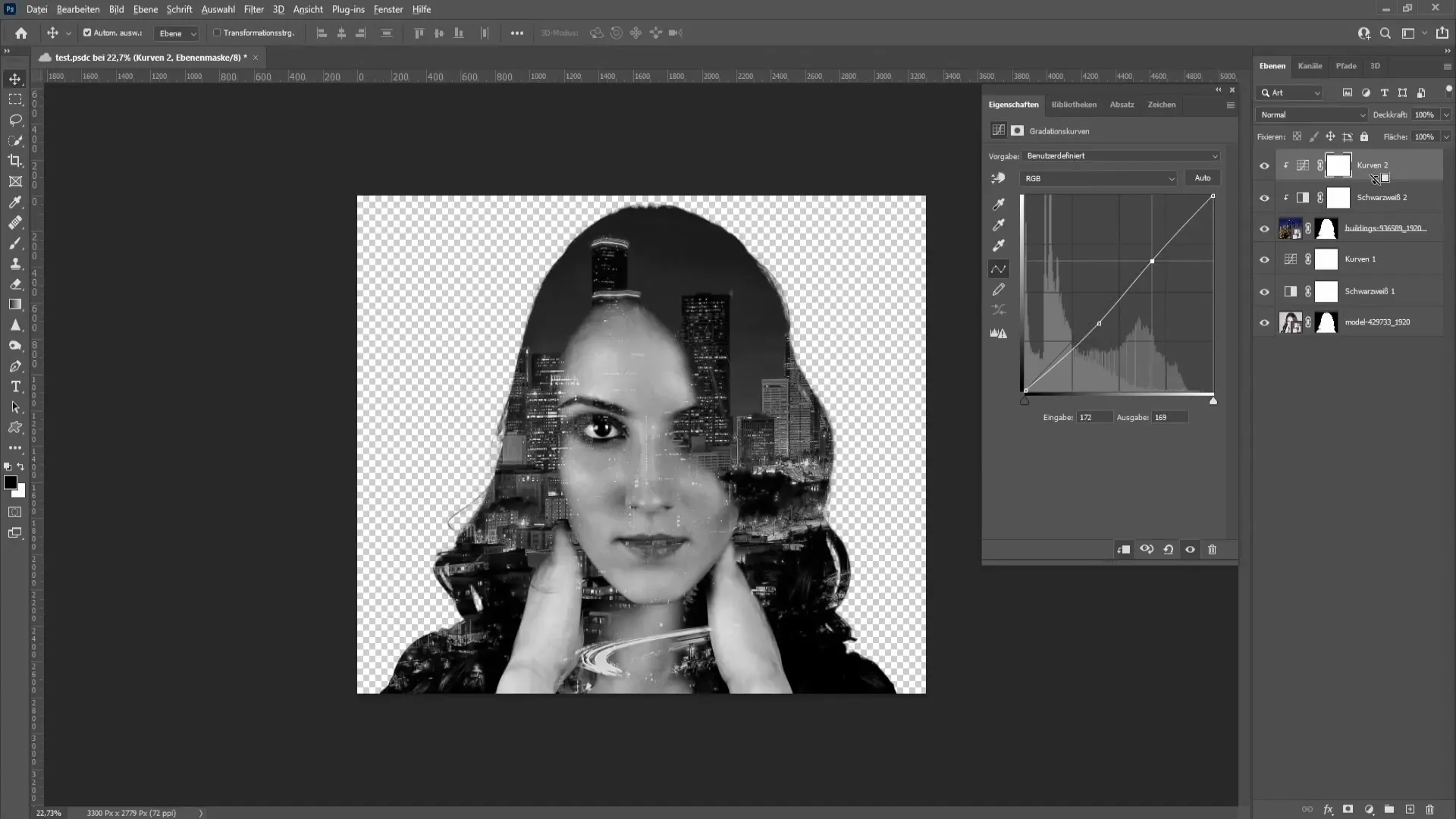Viewport: 1456px width, 819px height.
Task: Click the Eyedropper tool icon
Action: (x=15, y=201)
